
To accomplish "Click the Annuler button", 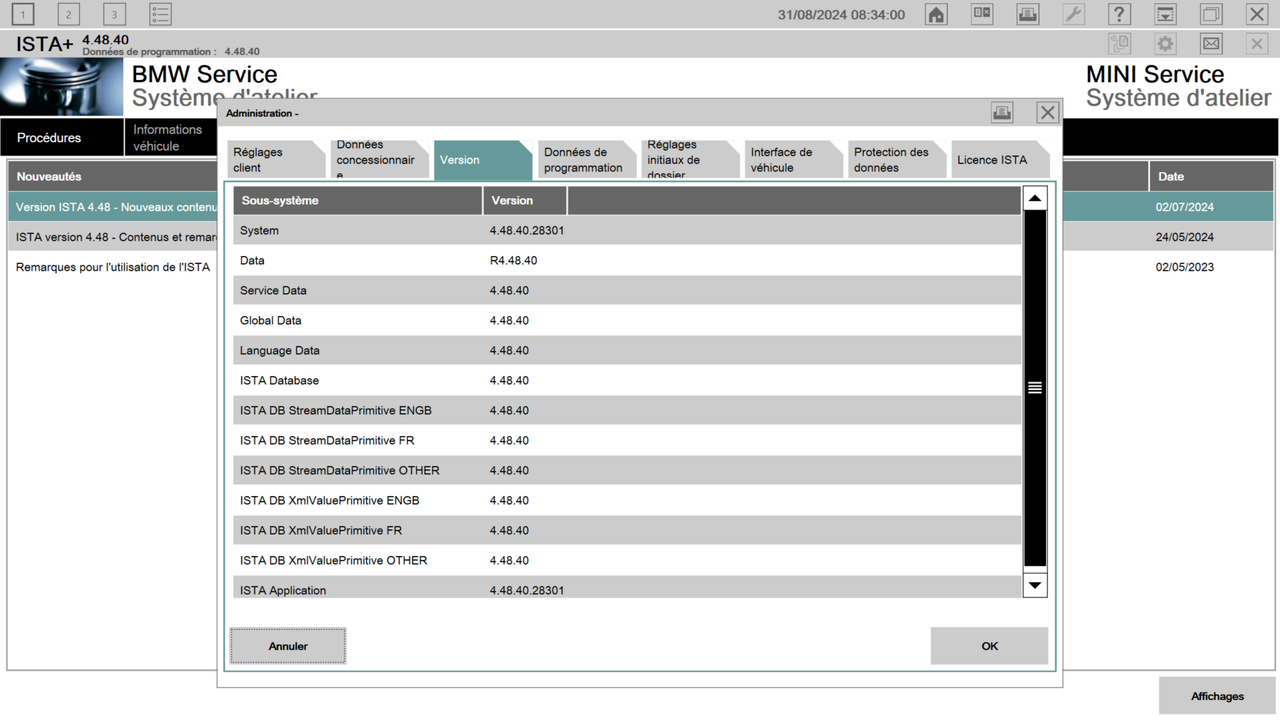I will tap(288, 646).
